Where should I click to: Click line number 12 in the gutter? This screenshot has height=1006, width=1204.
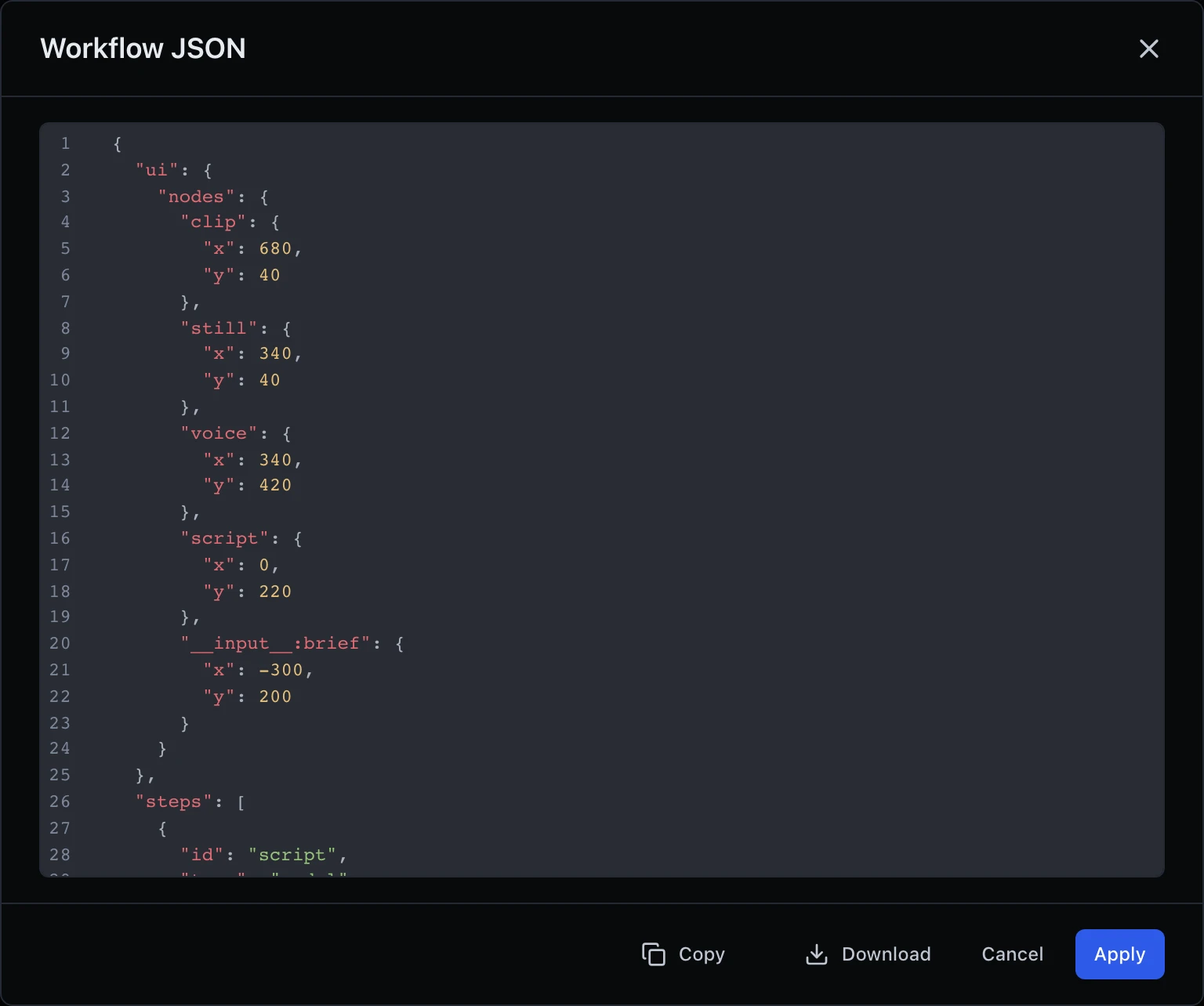[60, 433]
